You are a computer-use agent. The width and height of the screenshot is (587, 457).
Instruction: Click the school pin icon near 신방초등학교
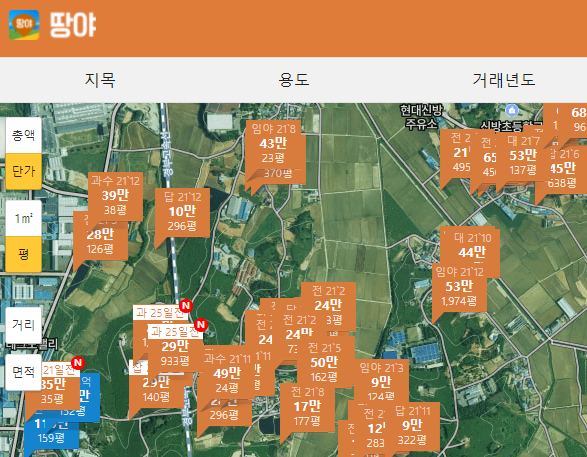512,111
